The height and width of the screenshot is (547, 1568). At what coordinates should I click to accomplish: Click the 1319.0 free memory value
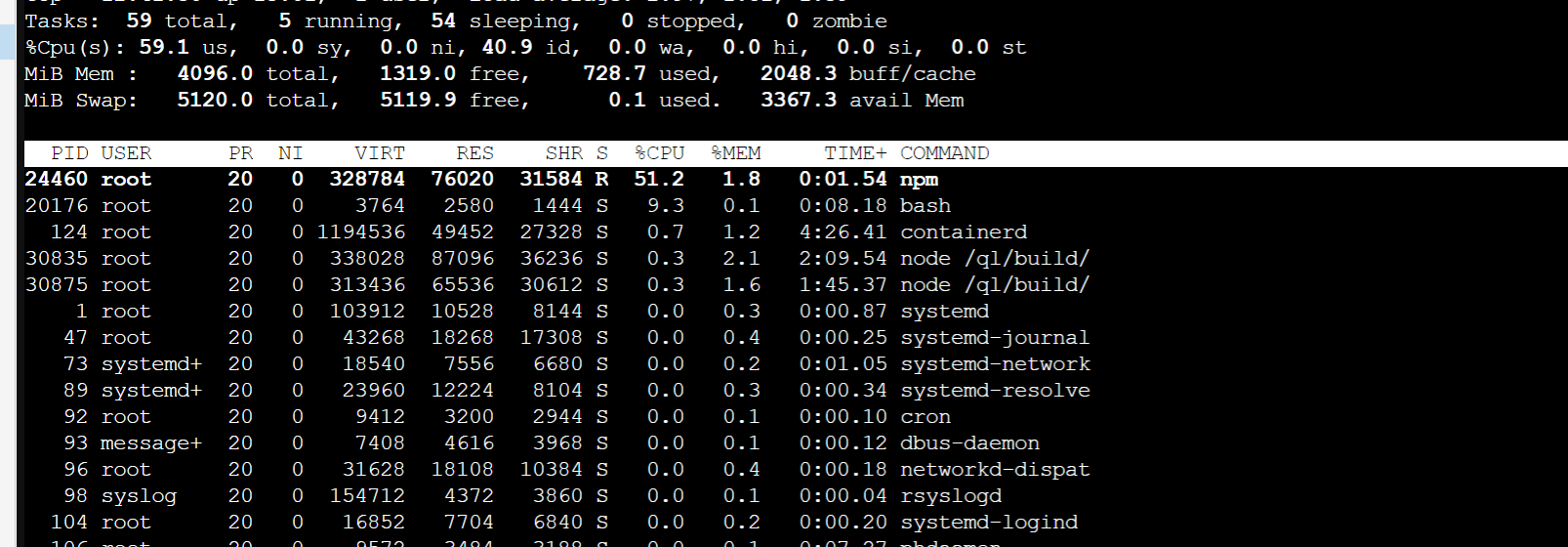pyautogui.click(x=418, y=74)
